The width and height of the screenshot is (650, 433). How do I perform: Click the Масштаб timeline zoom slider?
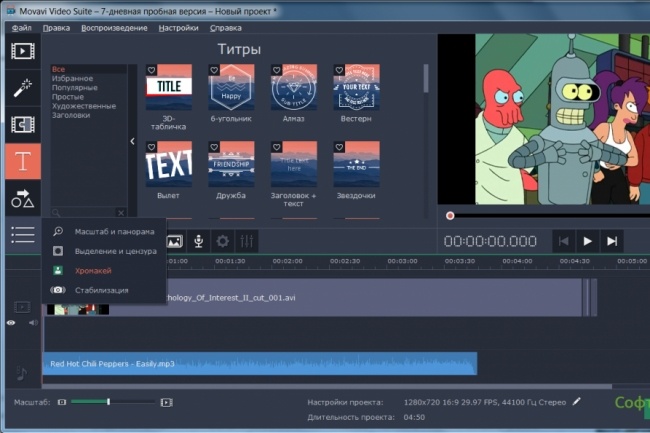click(113, 402)
